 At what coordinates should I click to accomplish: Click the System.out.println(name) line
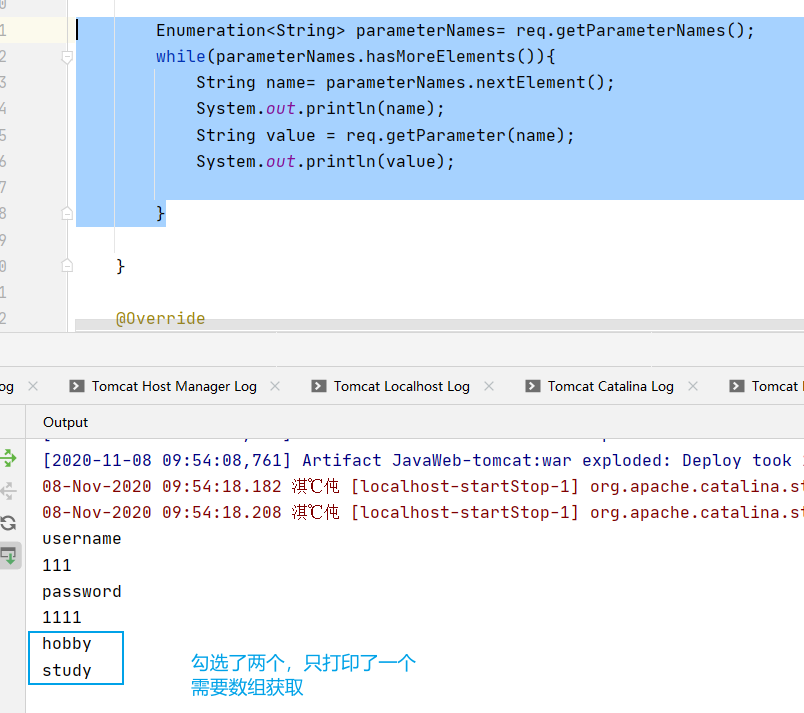(320, 109)
